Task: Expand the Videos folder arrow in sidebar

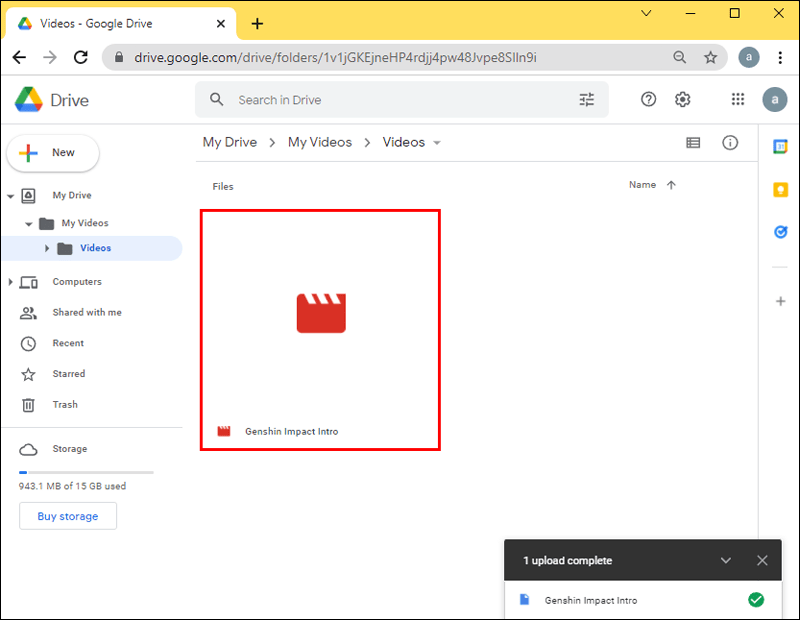Action: [x=46, y=248]
